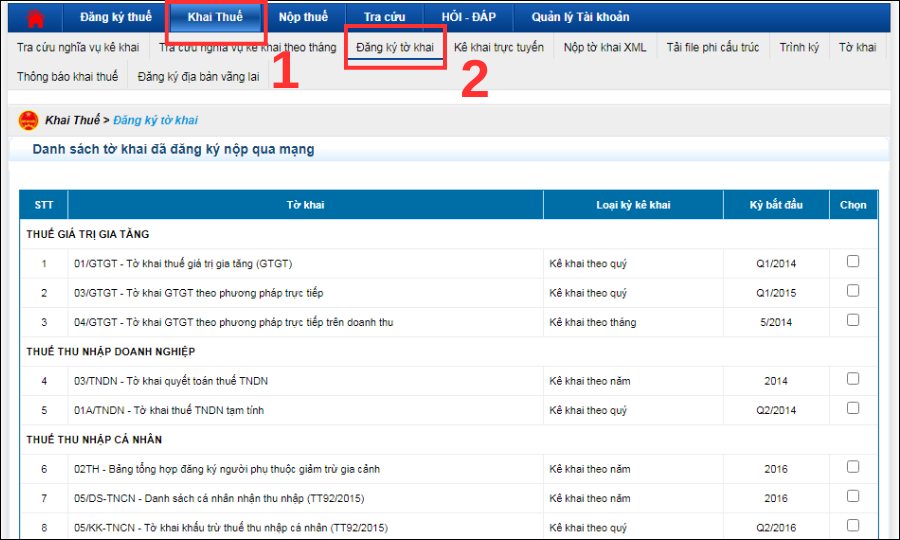The image size is (900, 540).
Task: Open the Khai Thuế main menu
Action: 215,17
